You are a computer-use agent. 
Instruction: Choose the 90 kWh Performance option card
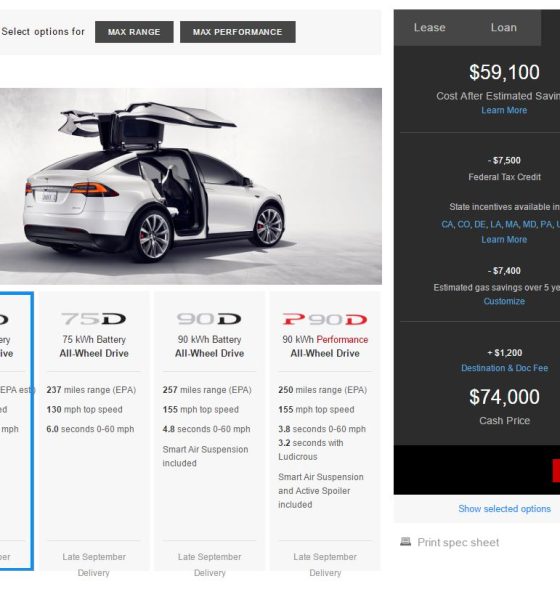(325, 432)
